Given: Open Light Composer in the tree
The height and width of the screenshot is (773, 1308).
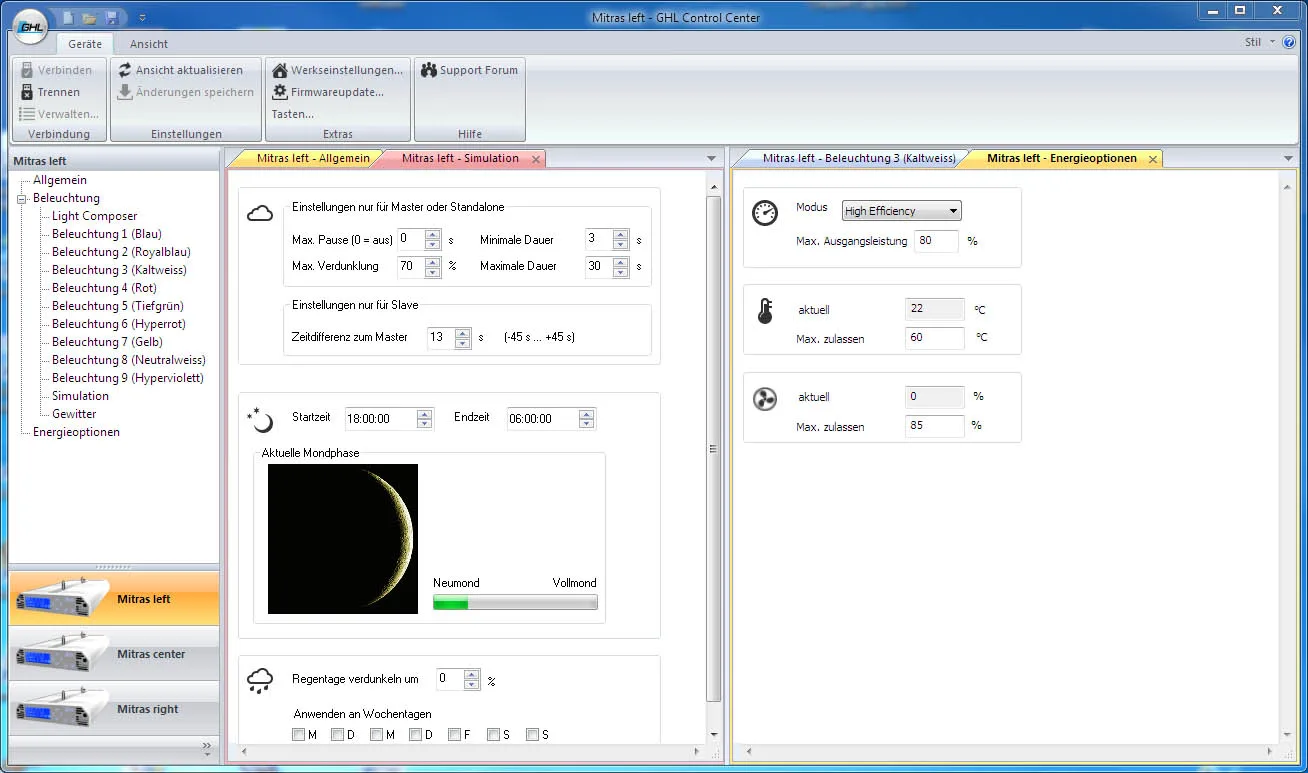Looking at the screenshot, I should 95,216.
